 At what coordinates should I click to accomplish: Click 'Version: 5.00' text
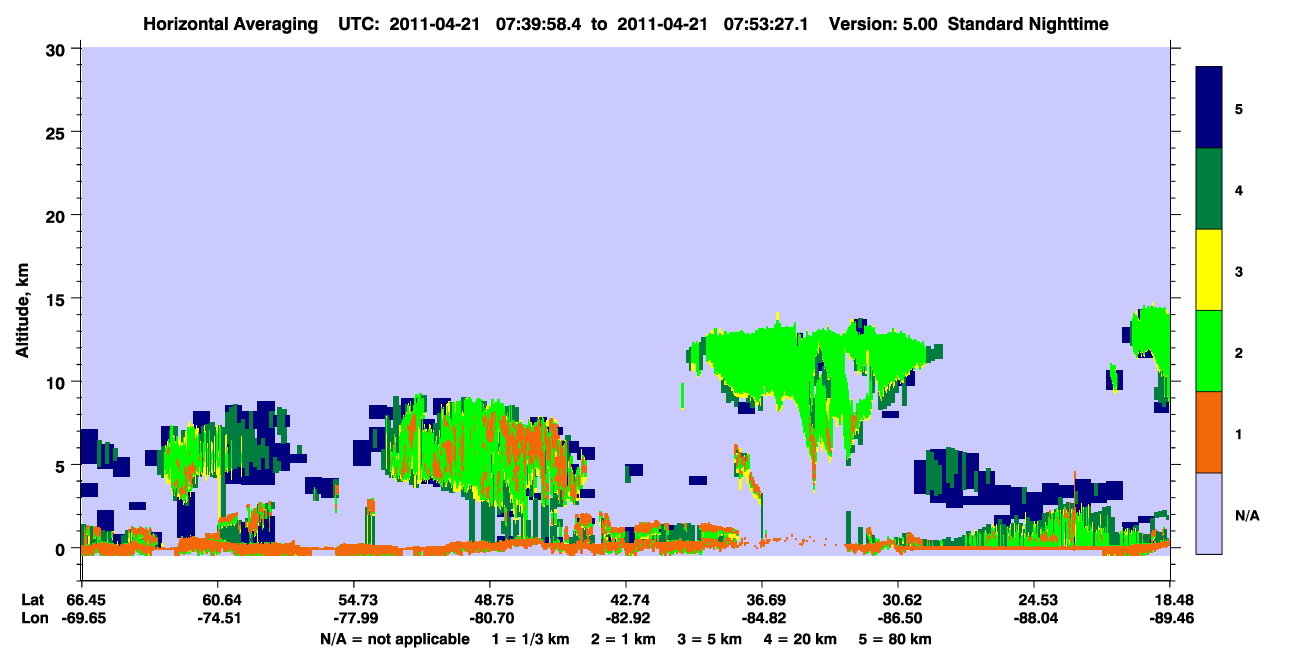(x=883, y=23)
